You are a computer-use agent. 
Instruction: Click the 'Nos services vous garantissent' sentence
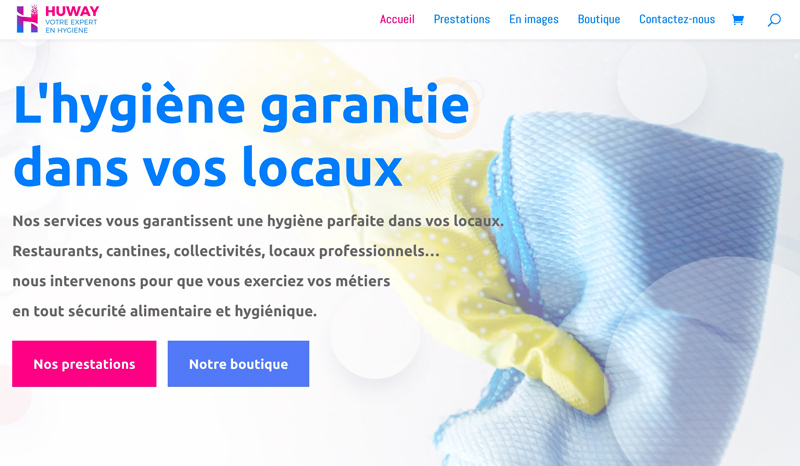pos(258,222)
